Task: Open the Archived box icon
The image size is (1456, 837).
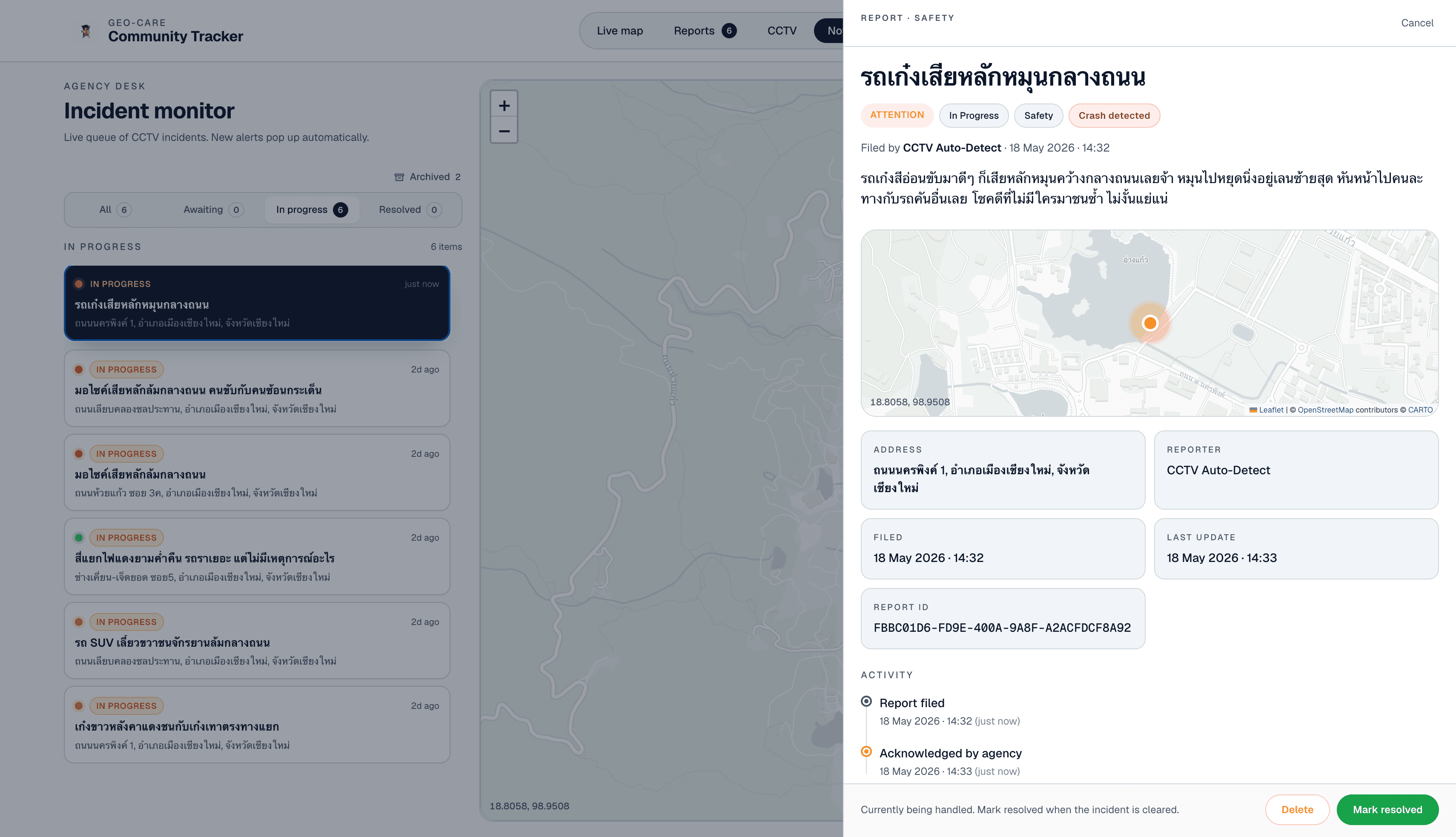Action: pyautogui.click(x=399, y=177)
